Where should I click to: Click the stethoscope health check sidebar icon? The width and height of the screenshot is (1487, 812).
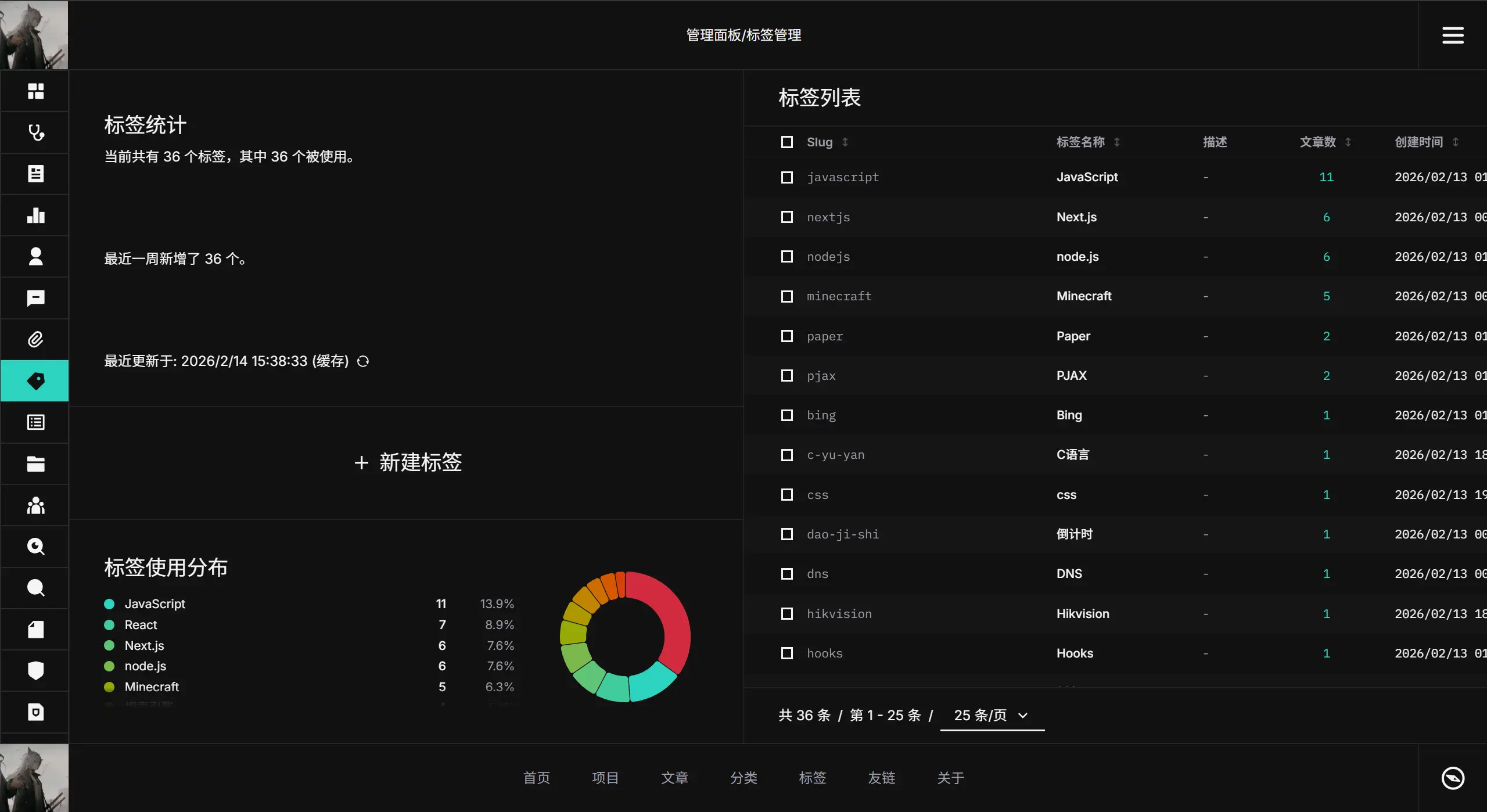point(35,132)
